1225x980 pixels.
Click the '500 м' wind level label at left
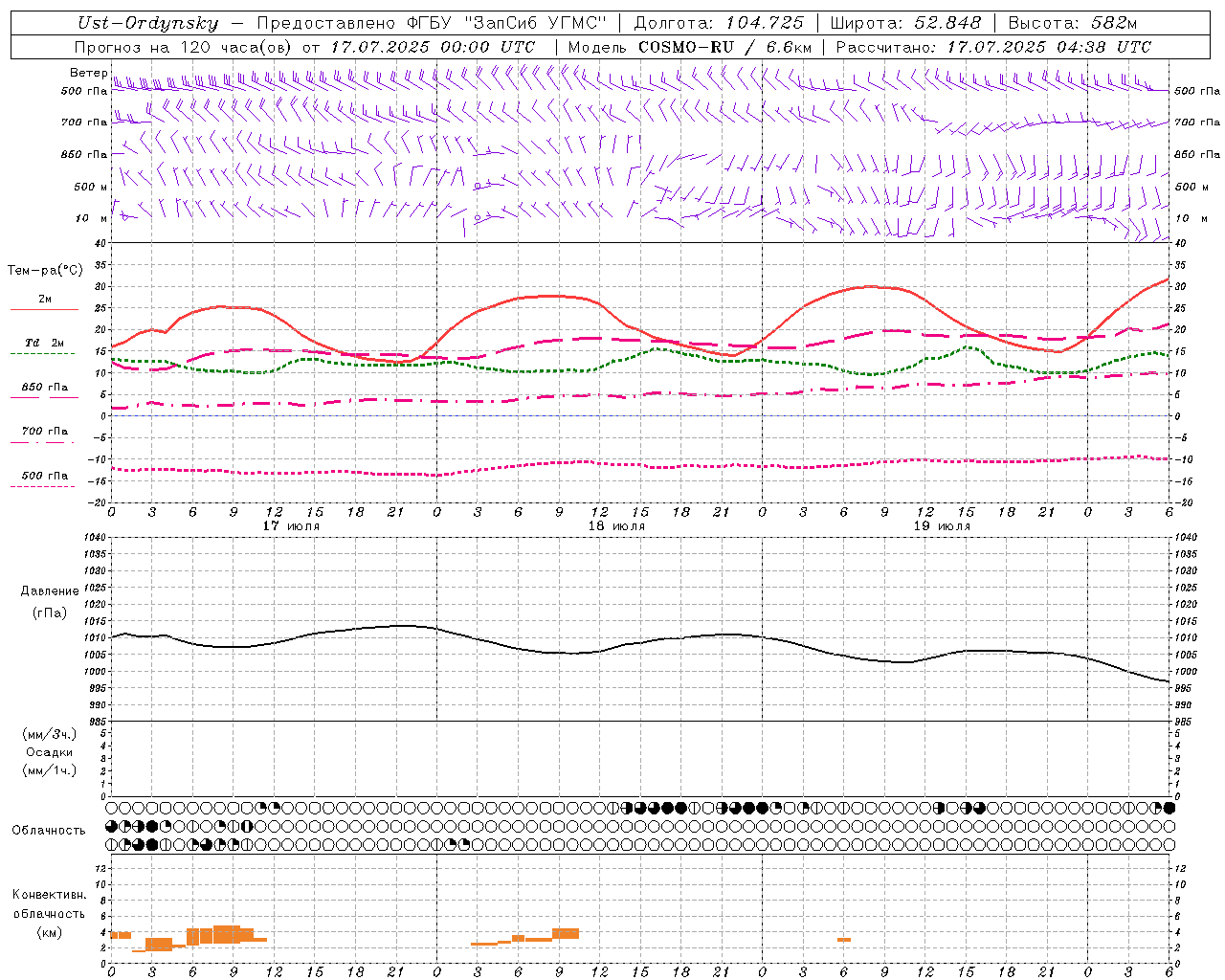coord(91,187)
